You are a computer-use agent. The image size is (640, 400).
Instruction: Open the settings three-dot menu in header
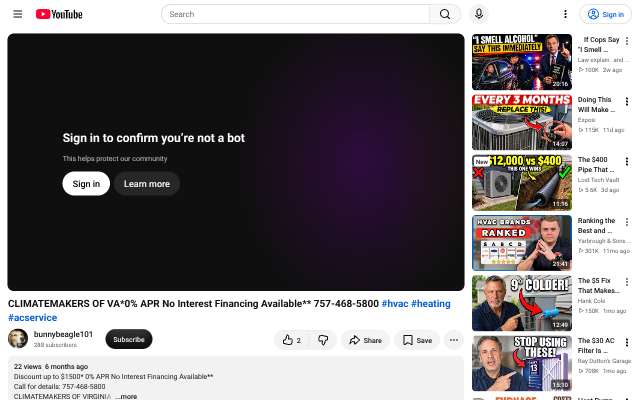pyautogui.click(x=565, y=14)
